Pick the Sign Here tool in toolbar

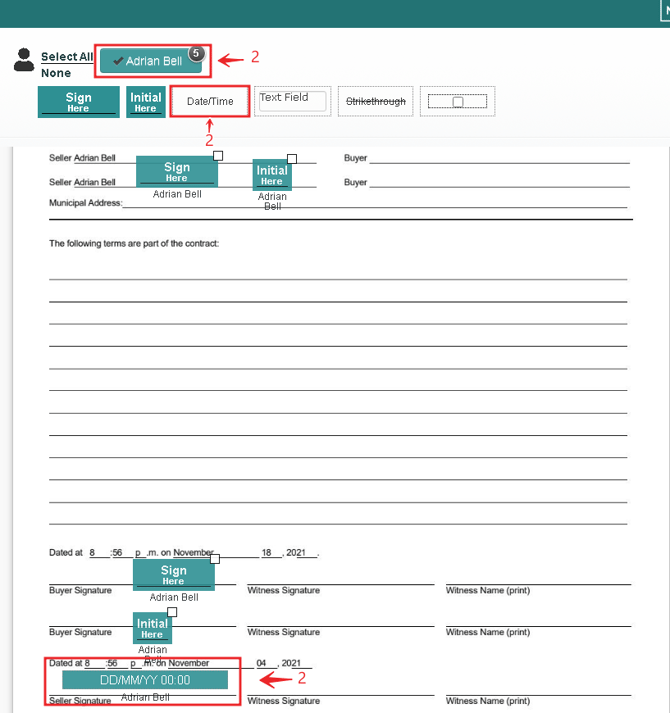(x=78, y=102)
